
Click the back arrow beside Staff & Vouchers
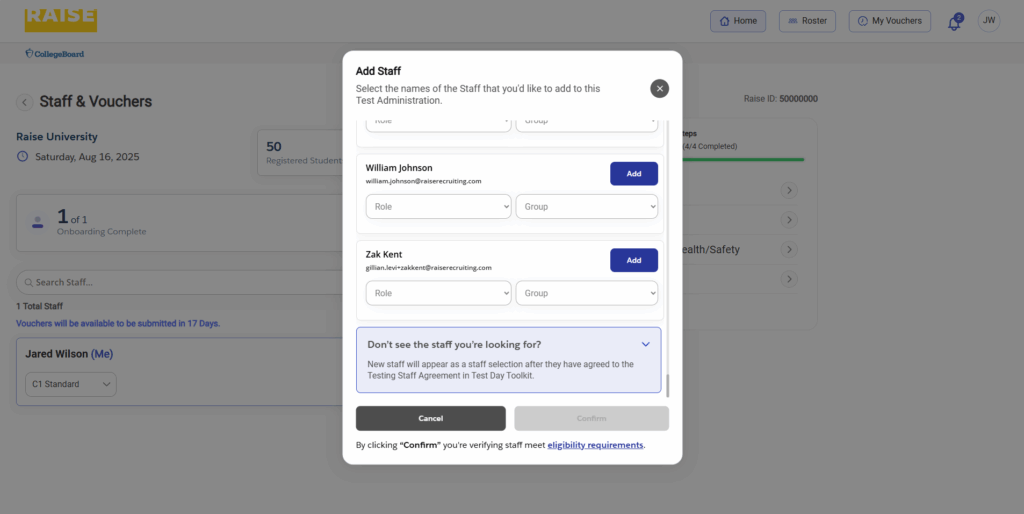[24, 102]
